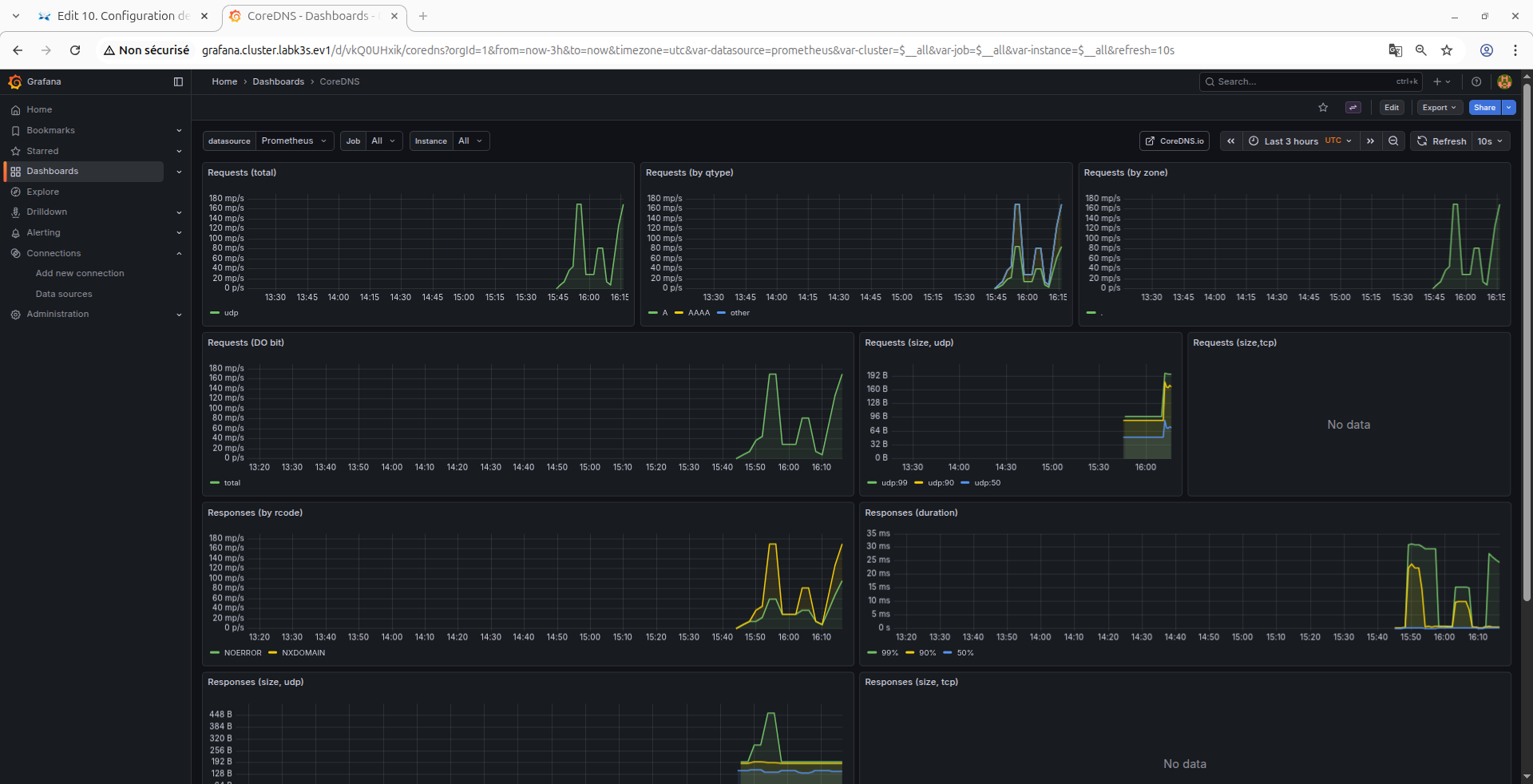Open the datasource Prometheus dropdown

[x=294, y=141]
